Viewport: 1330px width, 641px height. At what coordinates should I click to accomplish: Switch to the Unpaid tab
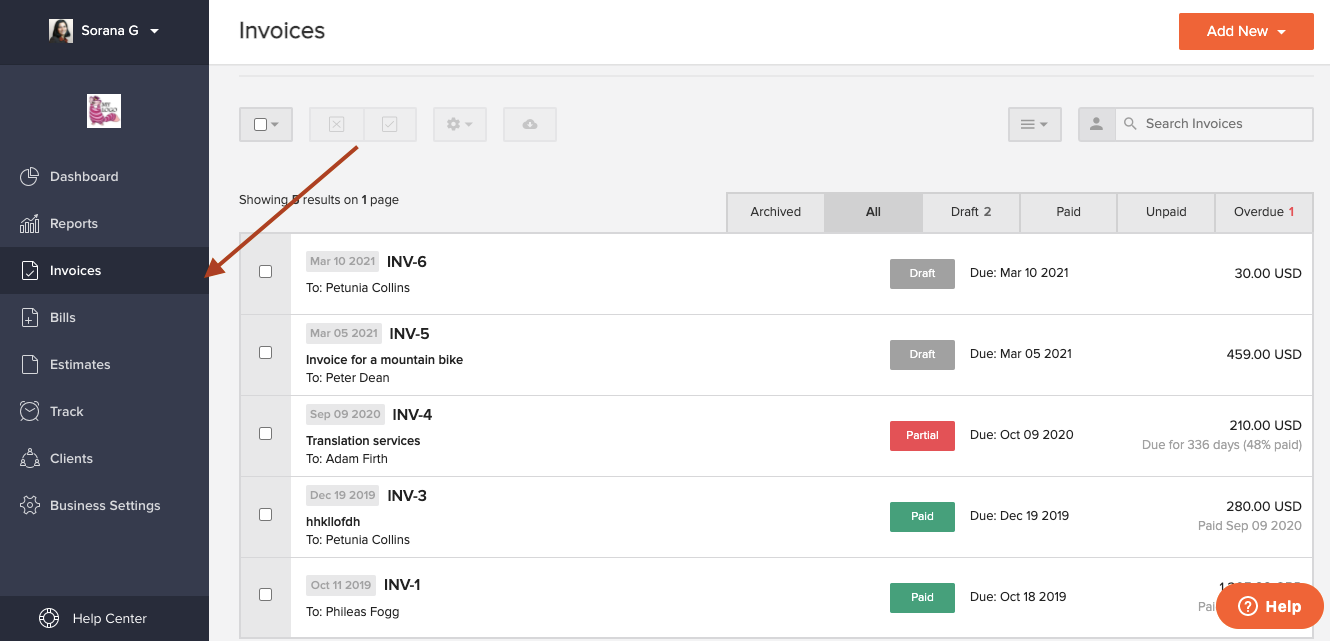[1166, 212]
